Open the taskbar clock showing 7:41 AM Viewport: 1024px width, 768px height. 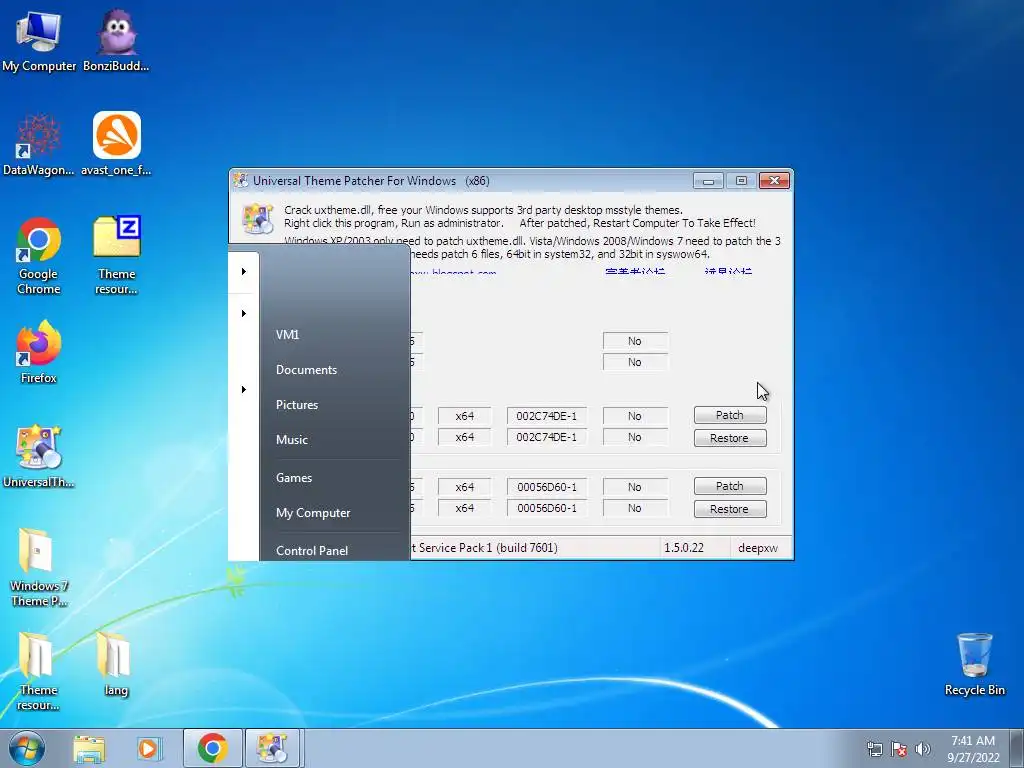point(973,749)
